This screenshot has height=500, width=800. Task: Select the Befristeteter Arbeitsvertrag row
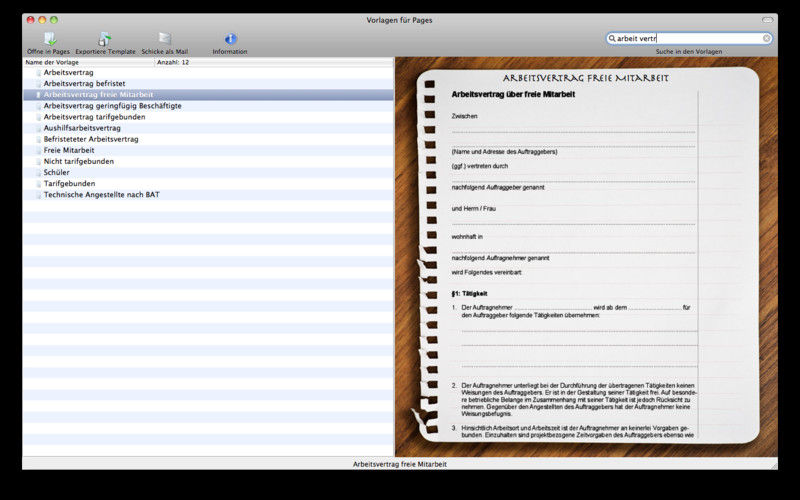tap(208, 139)
